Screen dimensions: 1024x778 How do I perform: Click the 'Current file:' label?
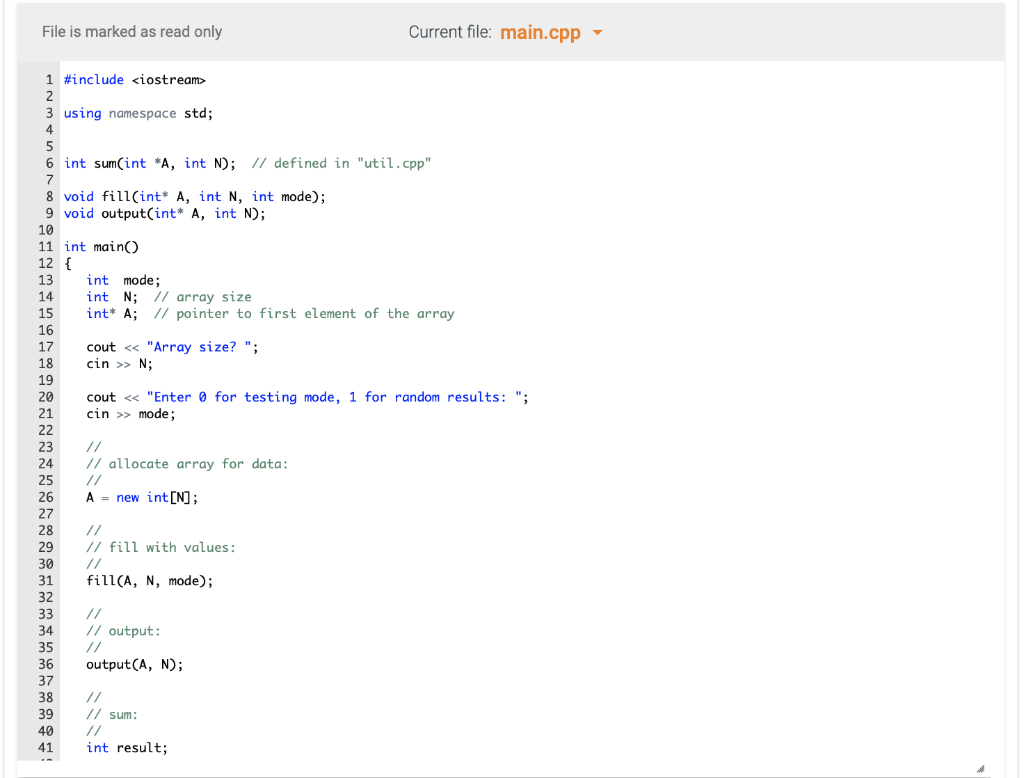[x=450, y=32]
